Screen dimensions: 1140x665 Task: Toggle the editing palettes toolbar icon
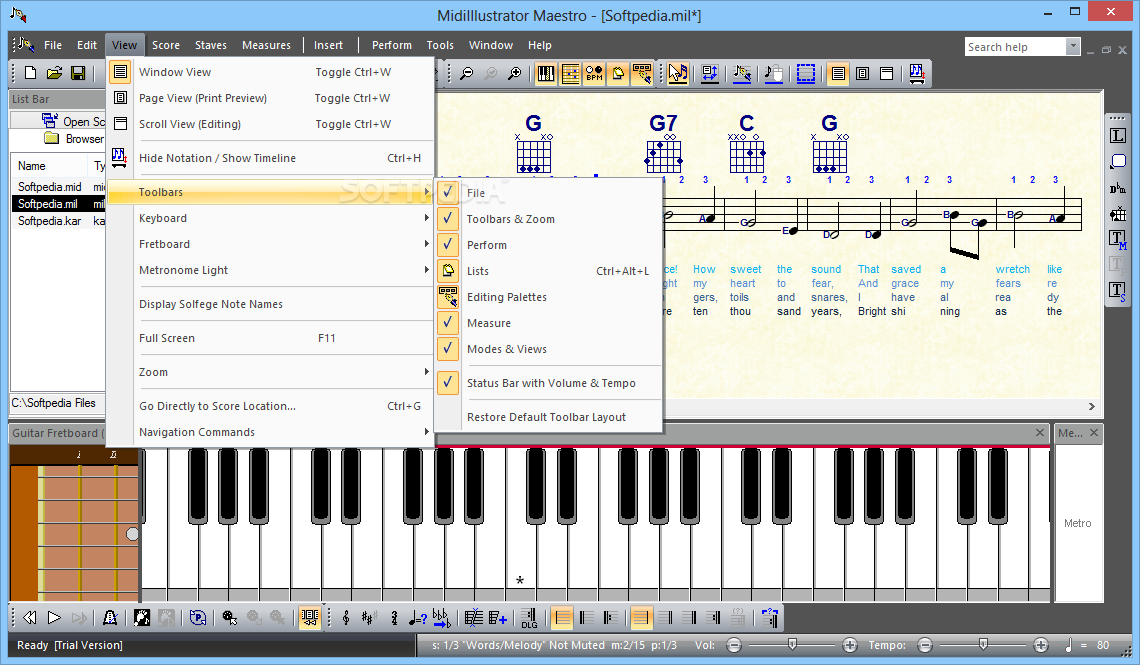pyautogui.click(x=642, y=73)
